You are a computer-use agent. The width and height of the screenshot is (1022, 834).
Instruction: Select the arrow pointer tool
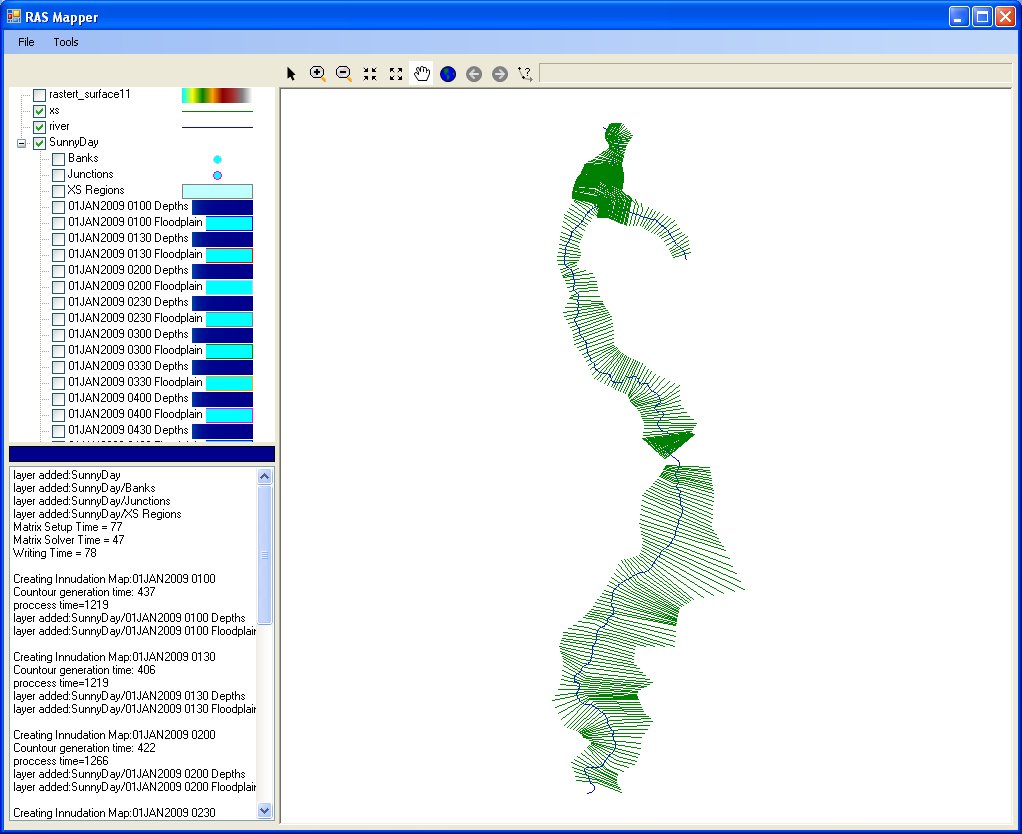coord(291,74)
